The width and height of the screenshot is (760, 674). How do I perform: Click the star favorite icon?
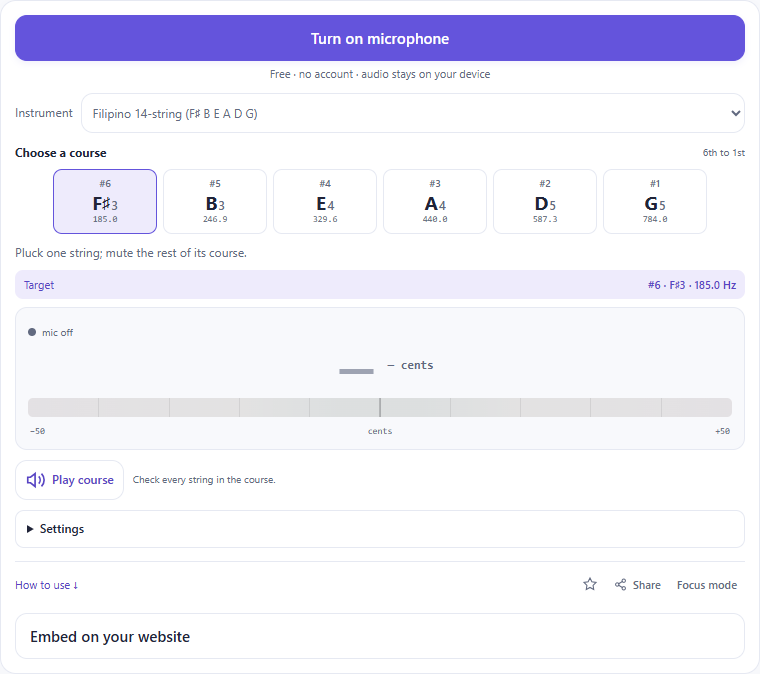point(589,584)
